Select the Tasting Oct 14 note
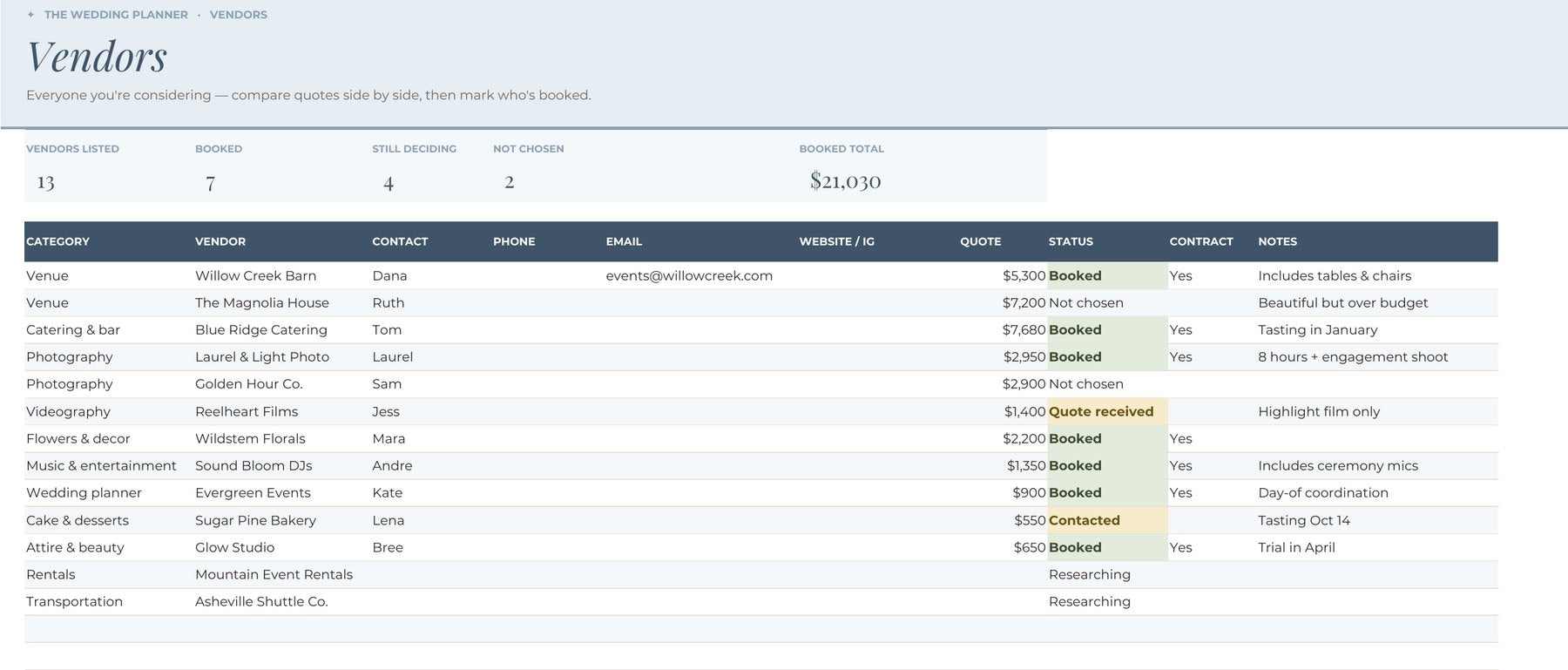Viewport: 1568px width, 670px height. click(x=1303, y=520)
